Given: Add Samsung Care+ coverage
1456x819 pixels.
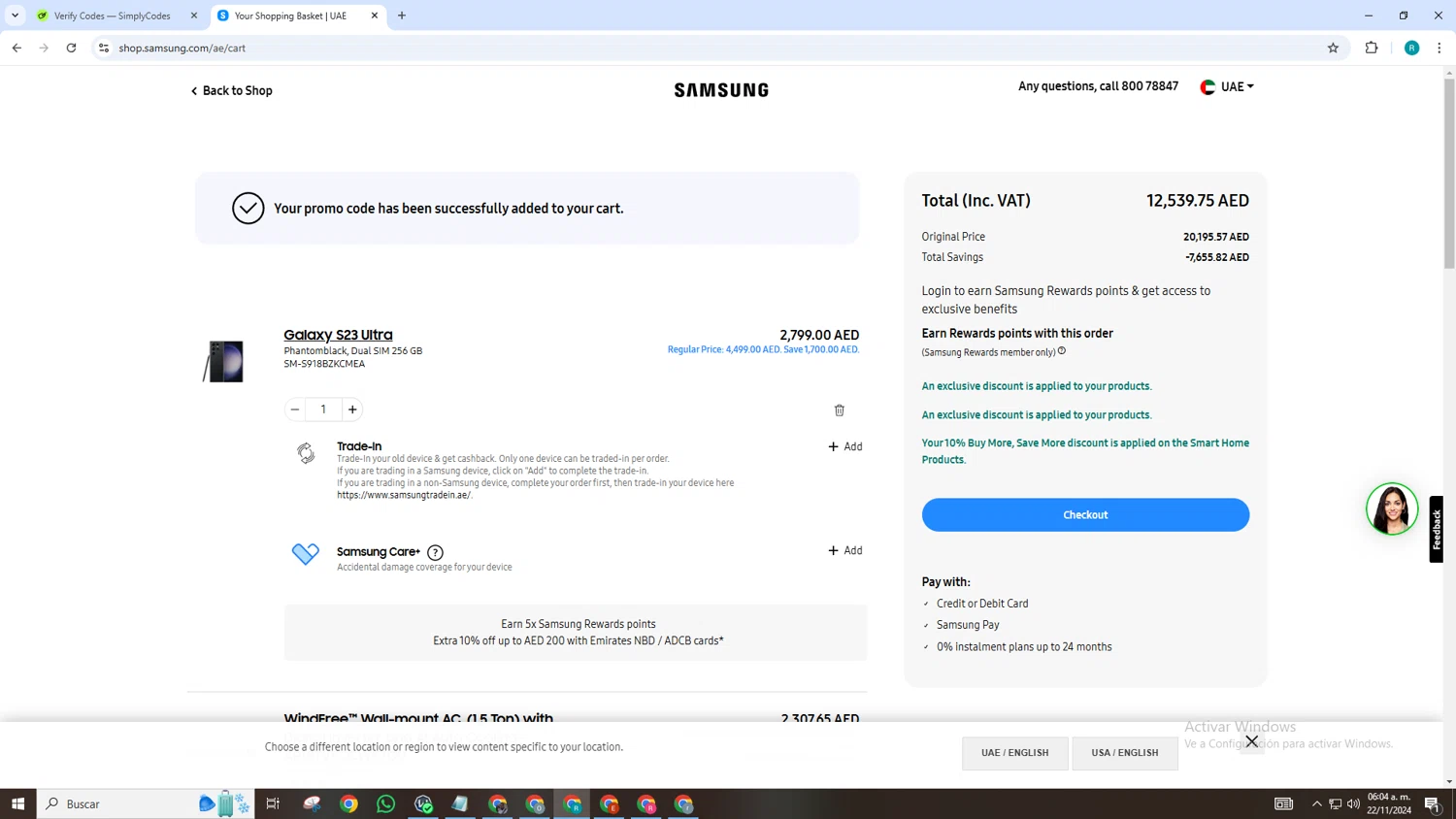Looking at the screenshot, I should click(844, 550).
